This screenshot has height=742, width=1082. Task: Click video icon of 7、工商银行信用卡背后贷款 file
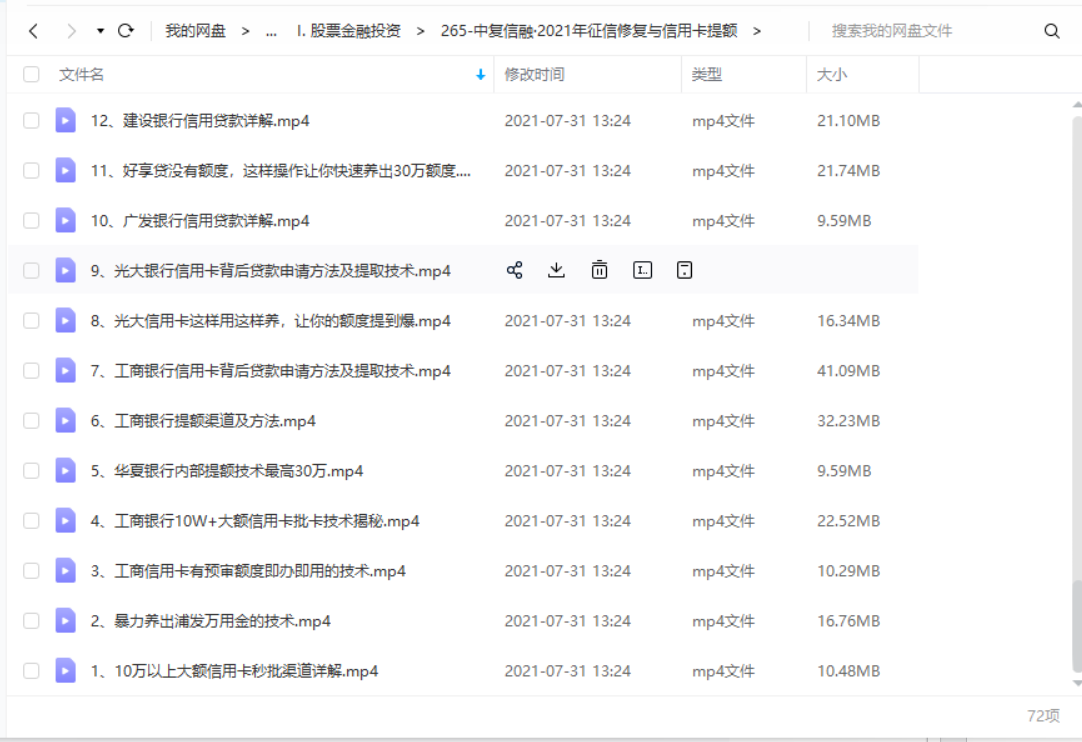(66, 371)
